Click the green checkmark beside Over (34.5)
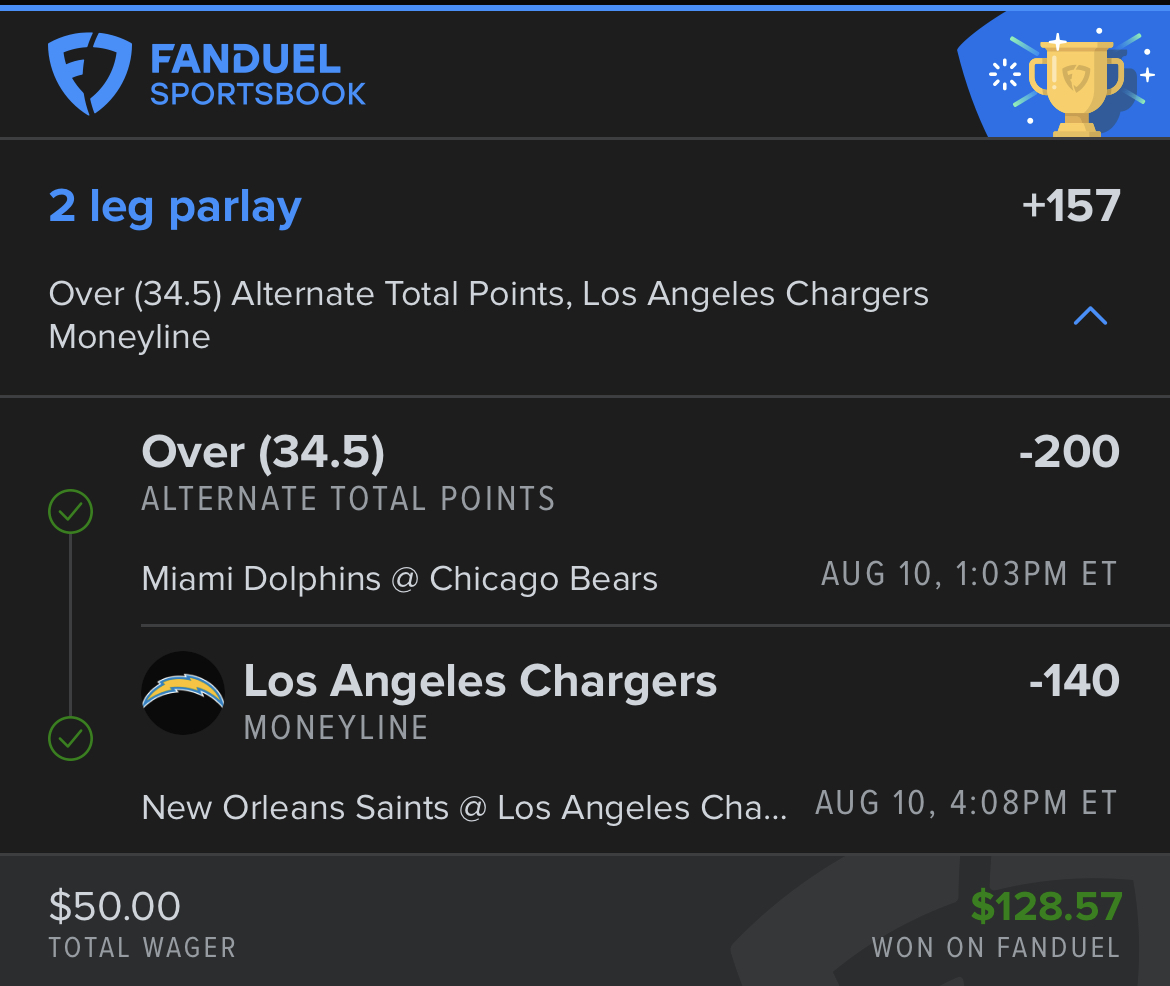 click(71, 513)
